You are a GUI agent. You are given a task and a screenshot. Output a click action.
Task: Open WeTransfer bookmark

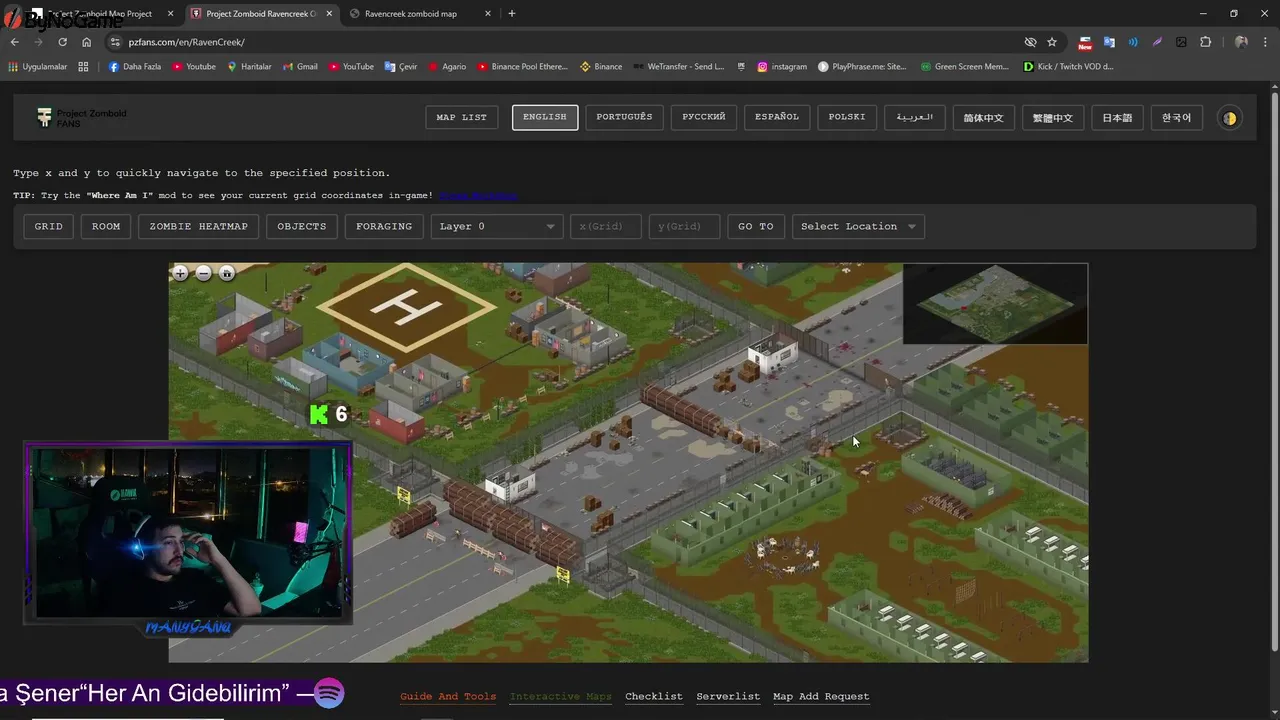click(678, 67)
